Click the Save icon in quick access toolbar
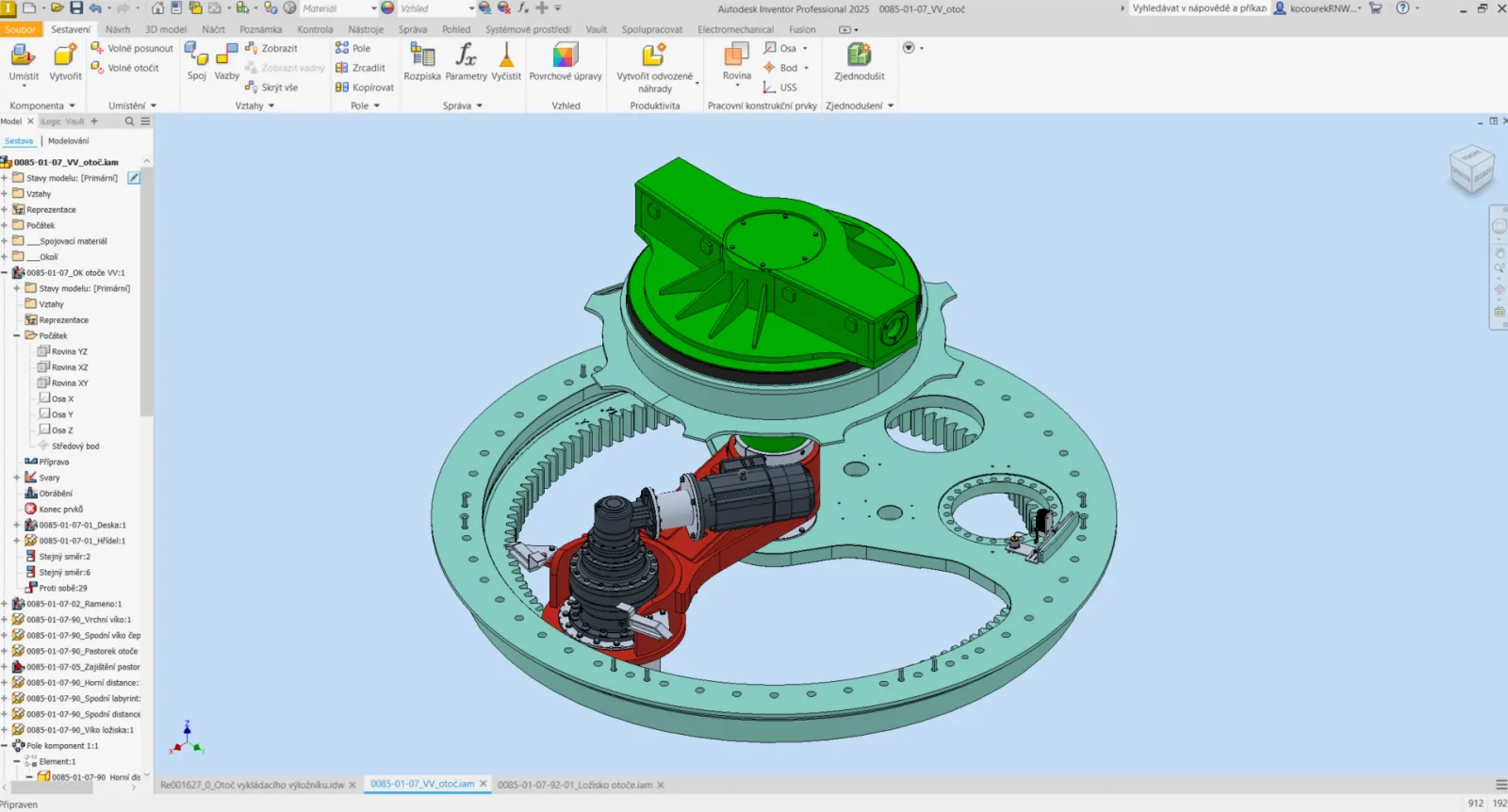Image resolution: width=1508 pixels, height=812 pixels. click(76, 8)
